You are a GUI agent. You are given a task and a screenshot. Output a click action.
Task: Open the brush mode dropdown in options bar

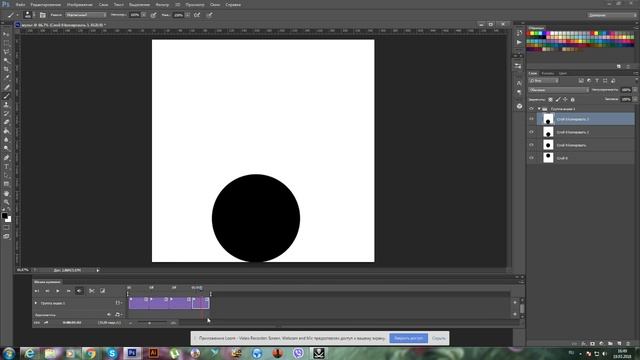pyautogui.click(x=85, y=15)
